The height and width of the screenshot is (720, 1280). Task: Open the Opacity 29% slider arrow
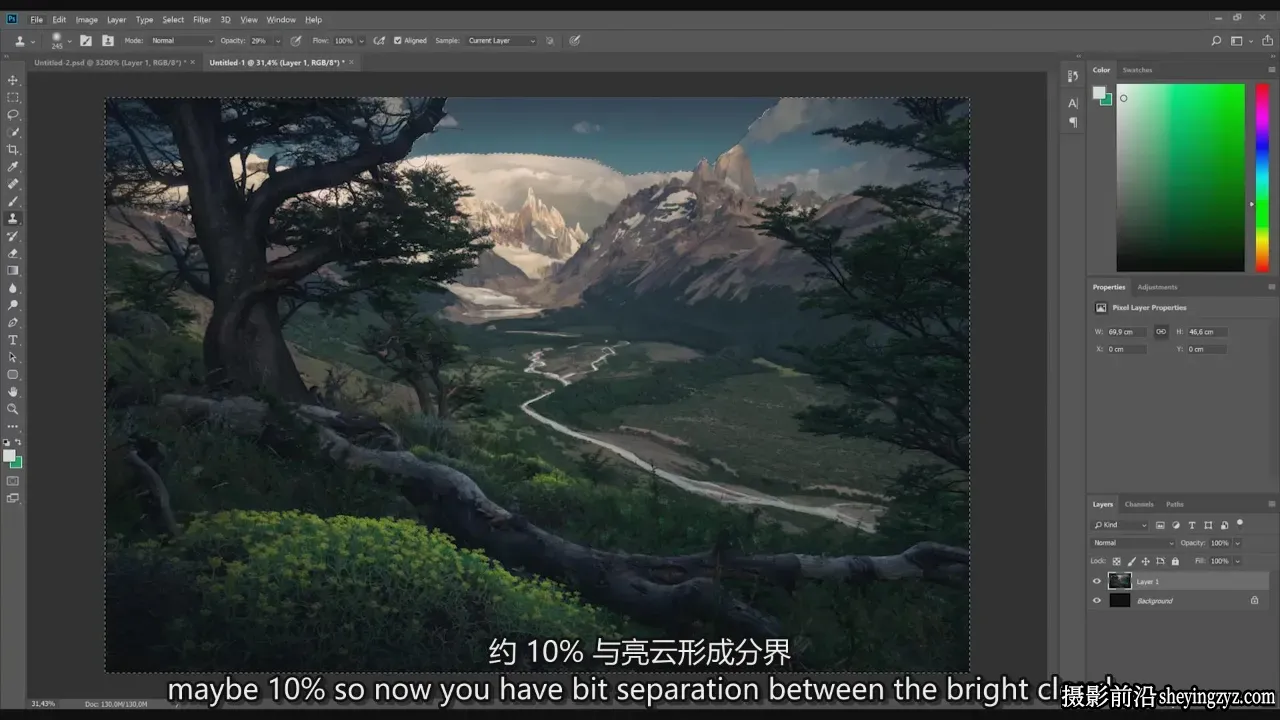[x=277, y=41]
